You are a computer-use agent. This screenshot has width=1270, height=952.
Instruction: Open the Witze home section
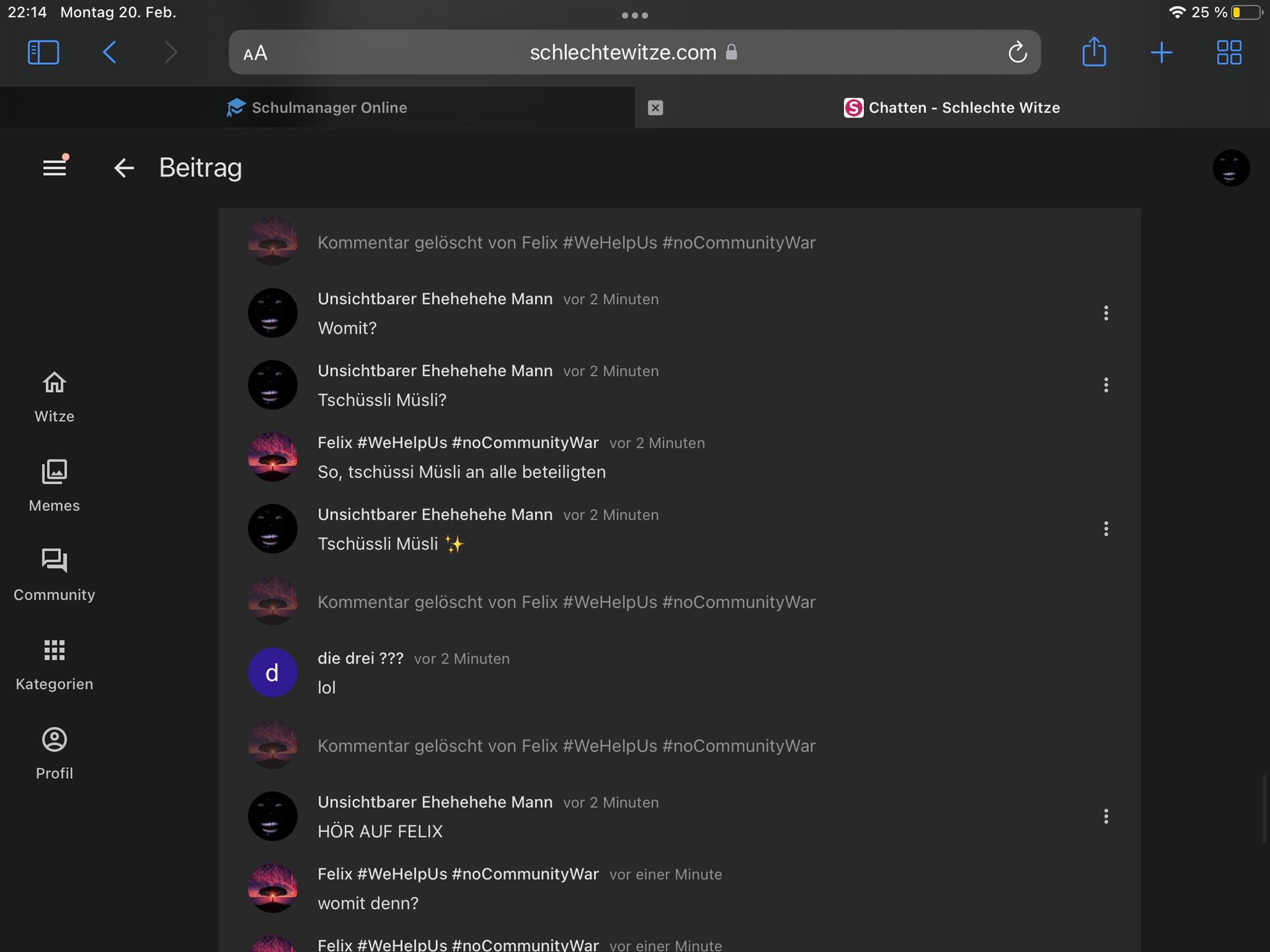coord(54,397)
